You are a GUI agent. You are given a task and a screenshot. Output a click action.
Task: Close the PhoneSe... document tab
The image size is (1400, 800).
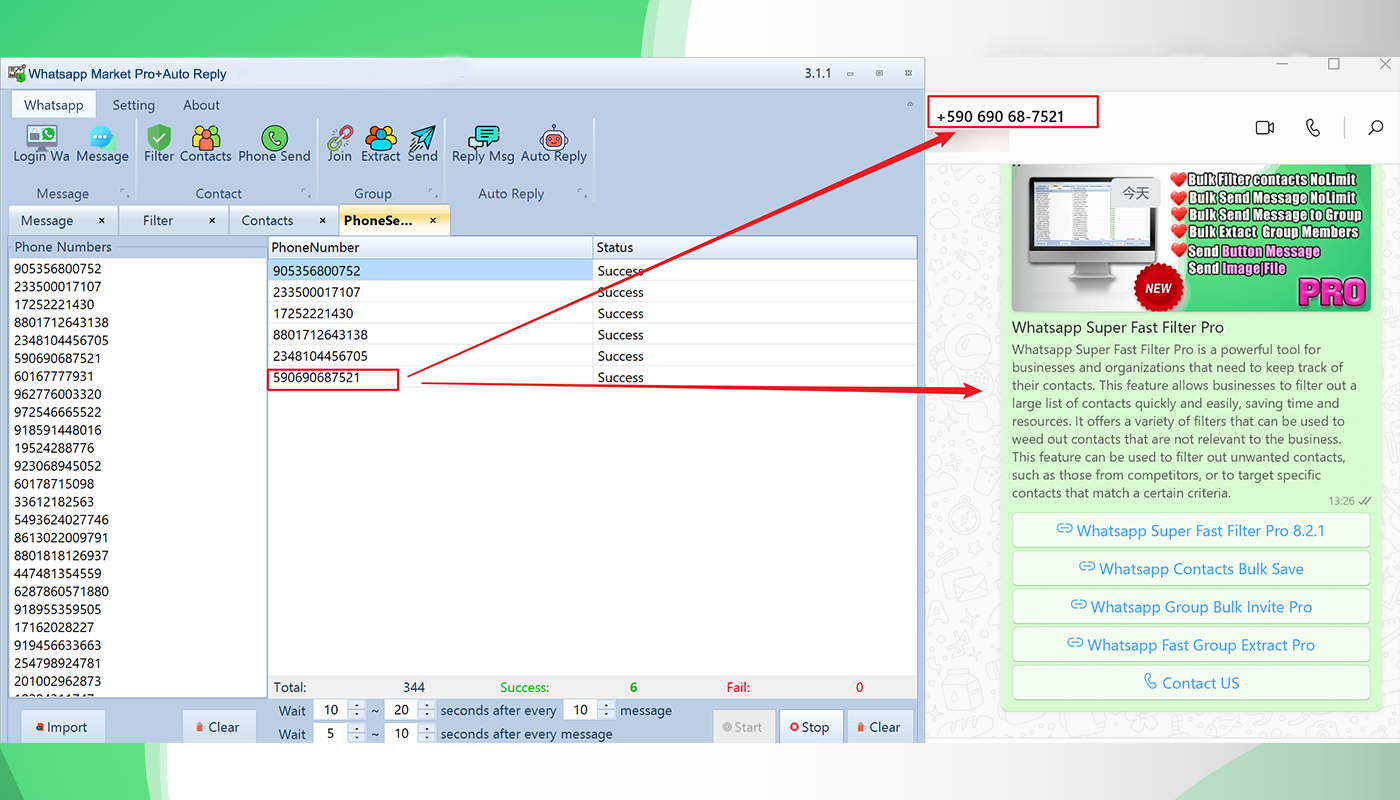433,221
